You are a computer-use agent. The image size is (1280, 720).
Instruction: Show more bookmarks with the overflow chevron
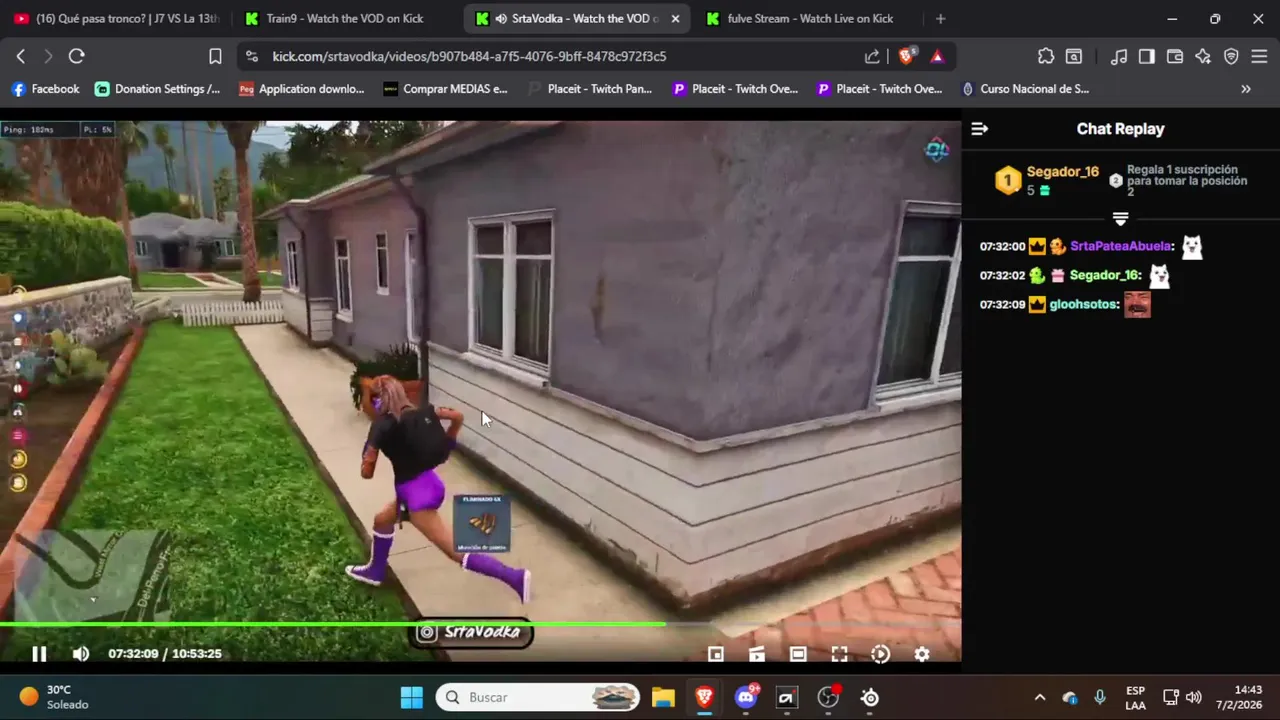pyautogui.click(x=1246, y=89)
